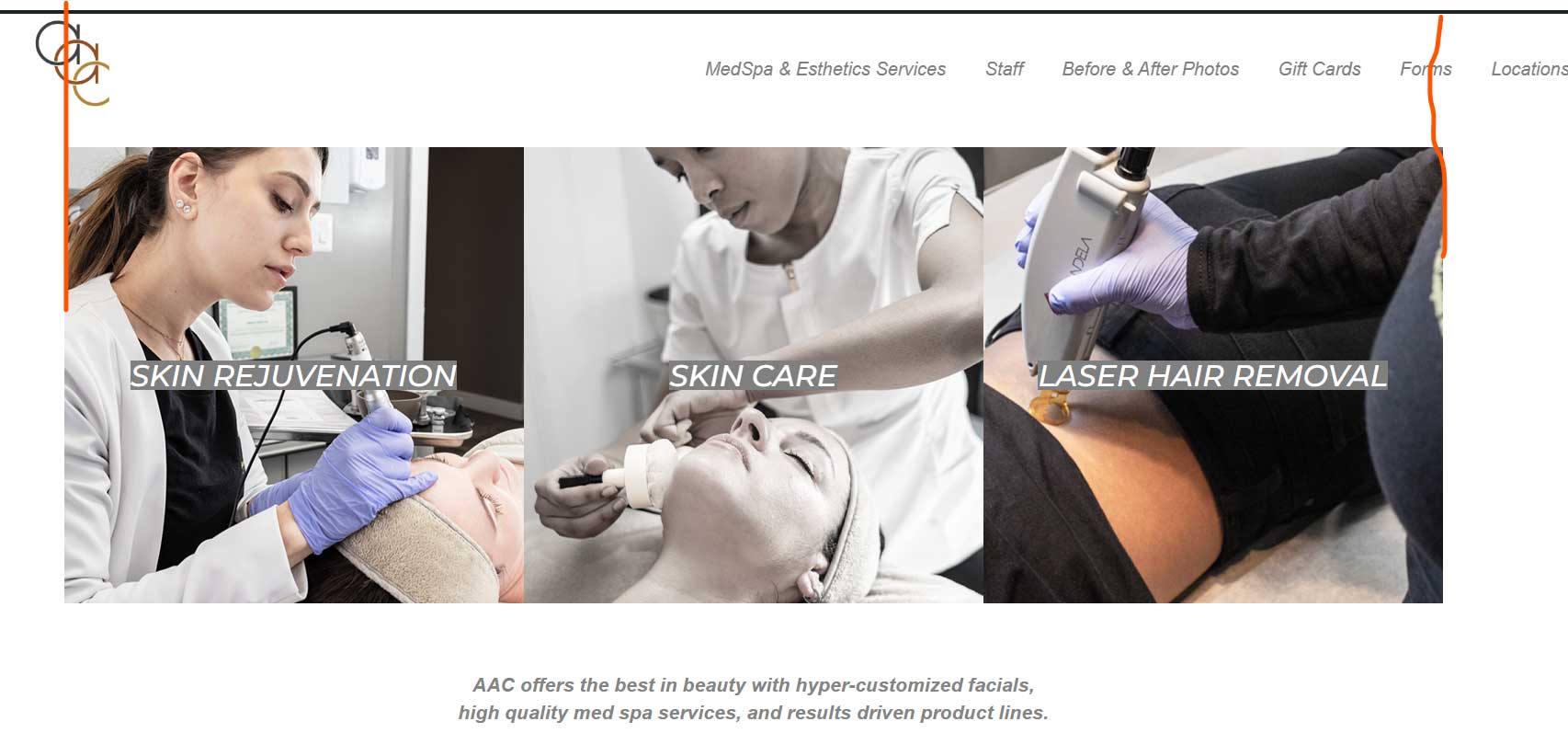Viewport: 1568px width, 733px height.
Task: Select Gift Cards in navigation
Action: point(1319,69)
